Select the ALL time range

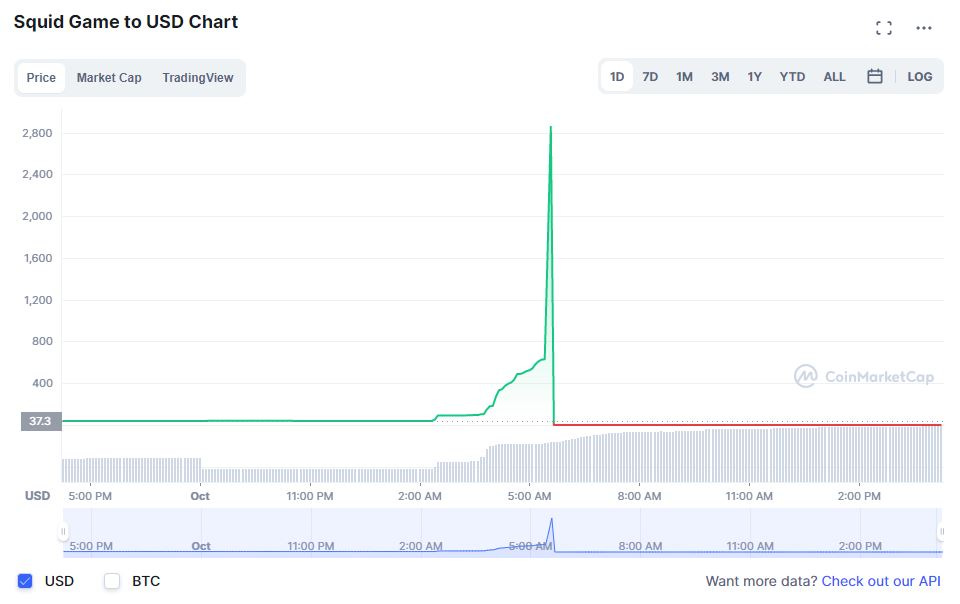pyautogui.click(x=834, y=76)
